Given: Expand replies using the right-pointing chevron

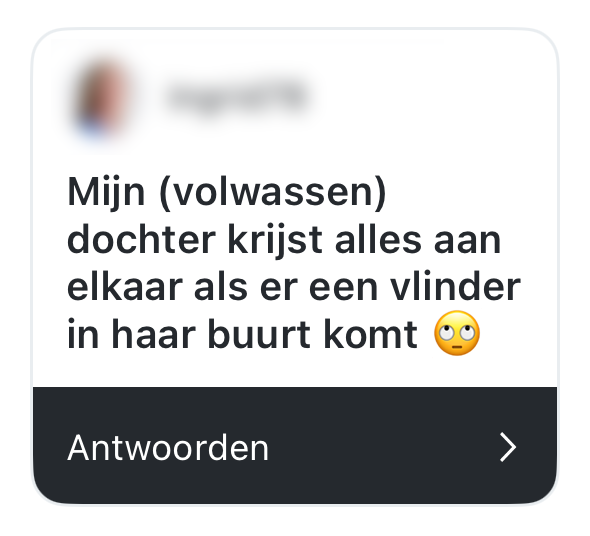Looking at the screenshot, I should point(508,447).
